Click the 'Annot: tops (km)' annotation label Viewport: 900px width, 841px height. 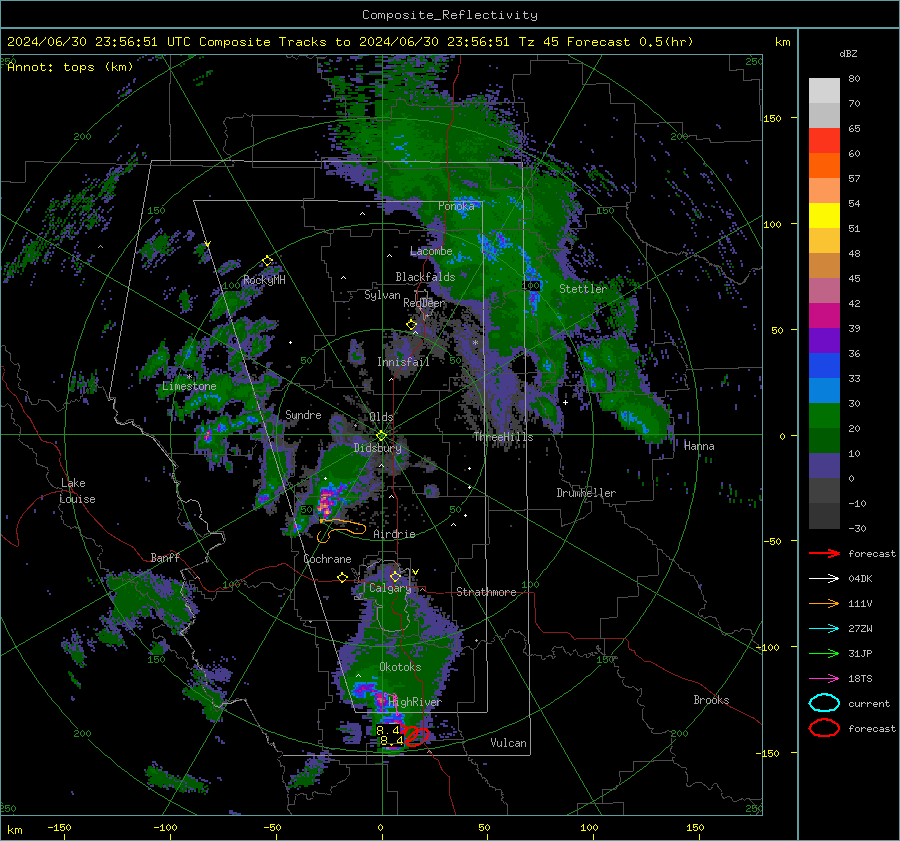[70, 67]
